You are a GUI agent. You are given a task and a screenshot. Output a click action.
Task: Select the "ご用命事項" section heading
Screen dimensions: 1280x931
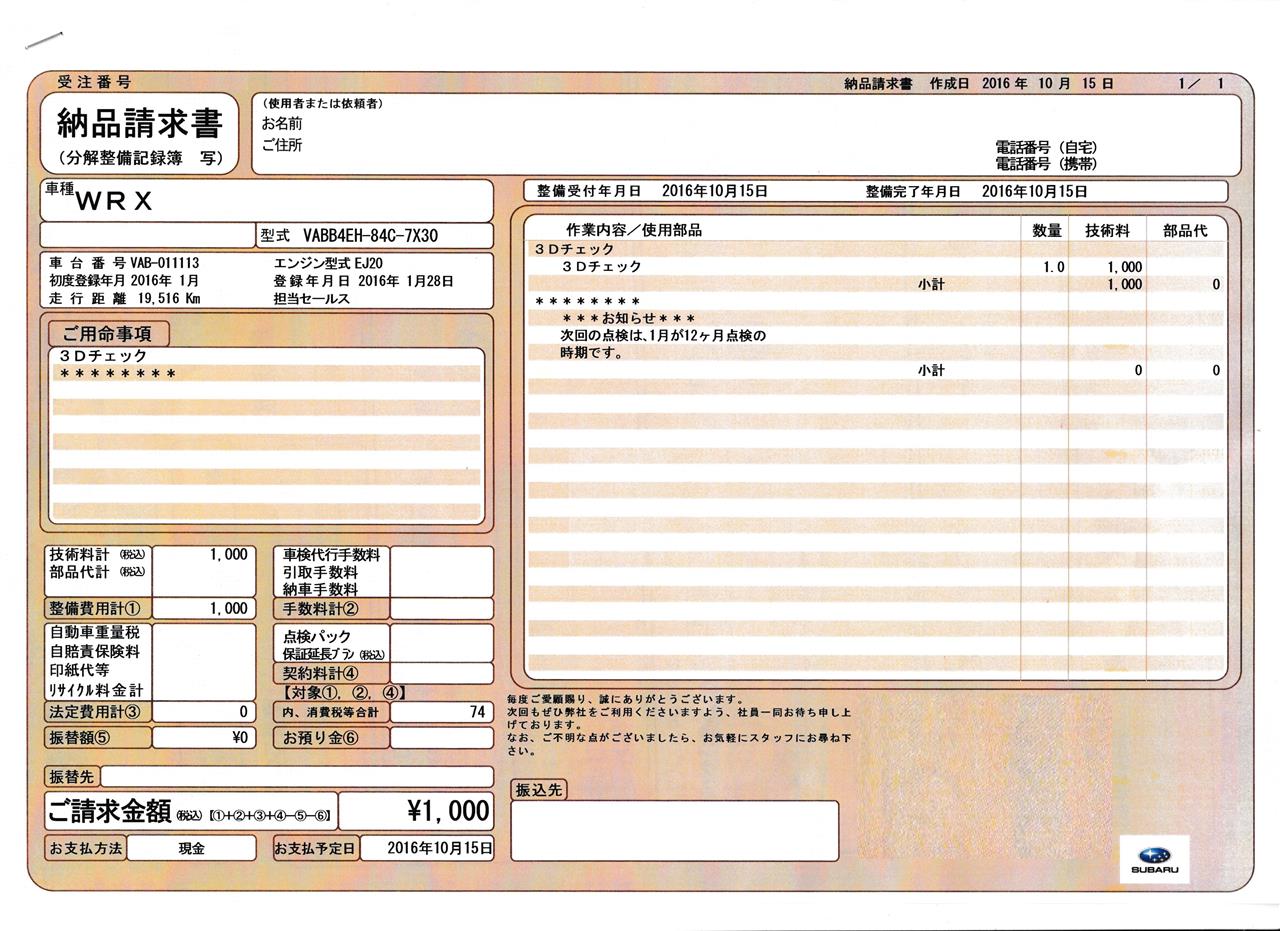point(108,334)
